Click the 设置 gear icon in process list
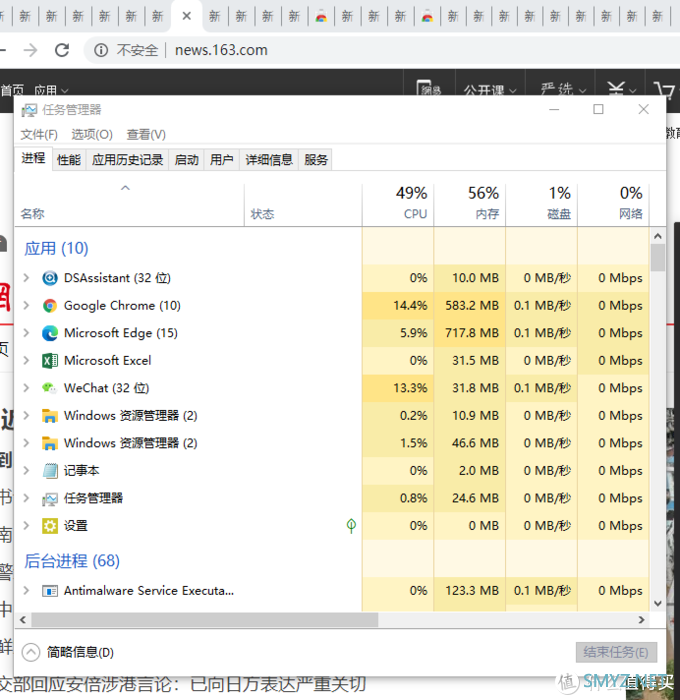This screenshot has width=680, height=700. (x=50, y=526)
